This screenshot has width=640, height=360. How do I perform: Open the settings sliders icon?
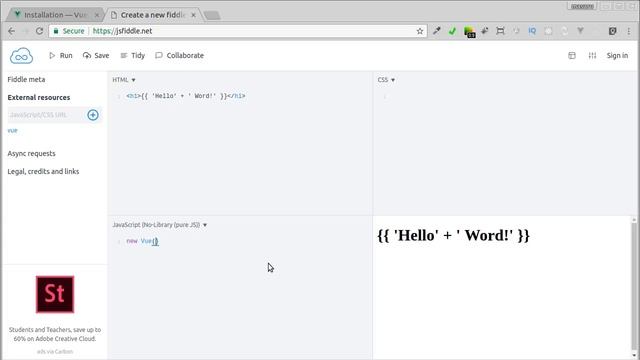coord(592,56)
